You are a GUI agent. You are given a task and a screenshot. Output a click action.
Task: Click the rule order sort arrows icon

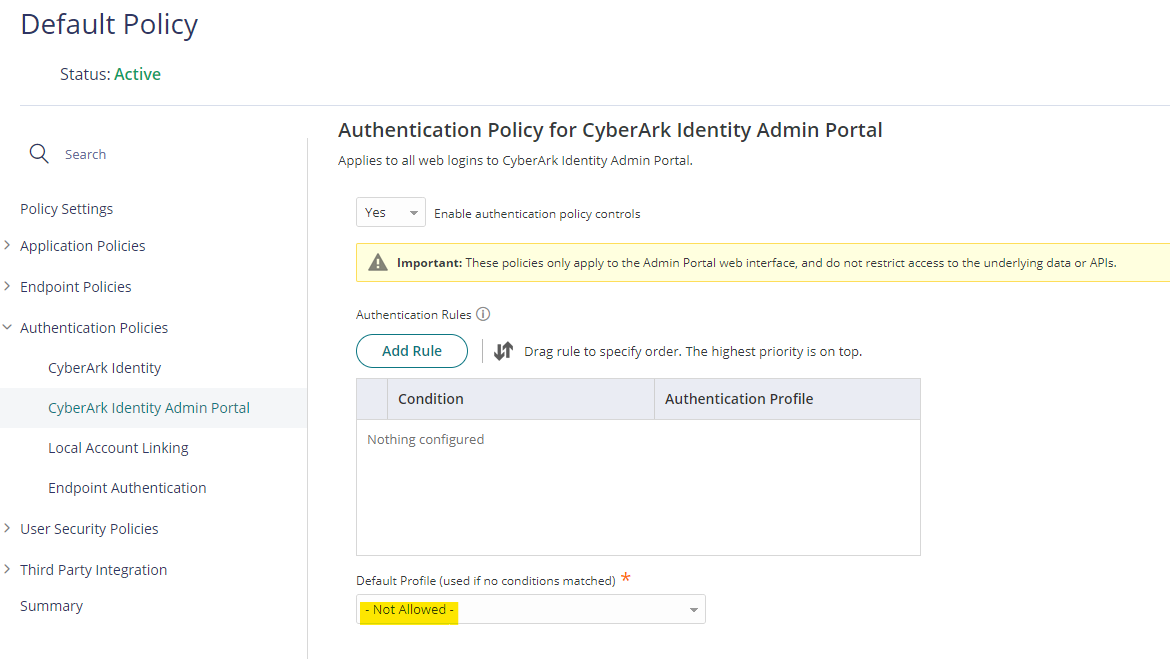coord(504,351)
